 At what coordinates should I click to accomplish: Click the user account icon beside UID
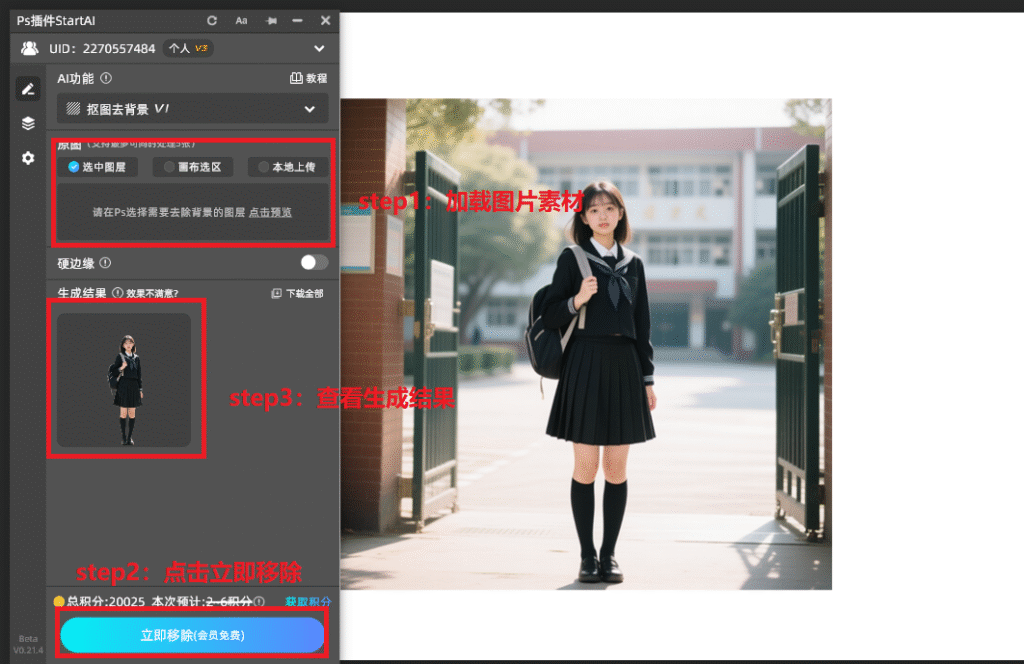pos(30,48)
